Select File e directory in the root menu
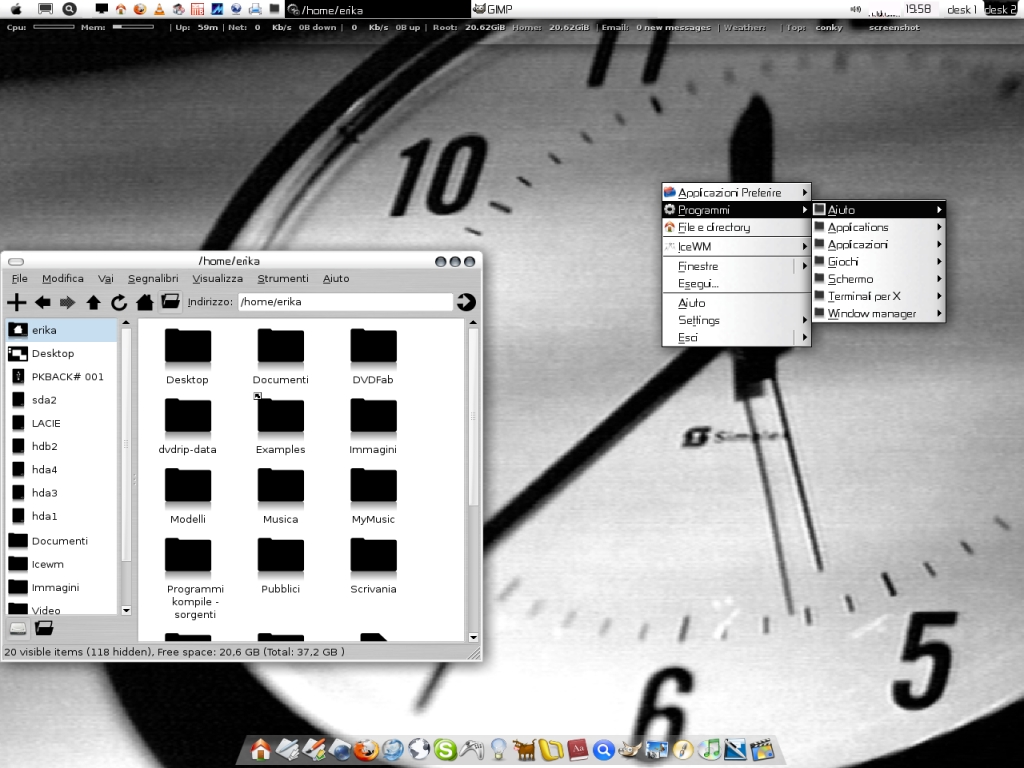Viewport: 1024px width, 768px height. pyautogui.click(x=736, y=227)
